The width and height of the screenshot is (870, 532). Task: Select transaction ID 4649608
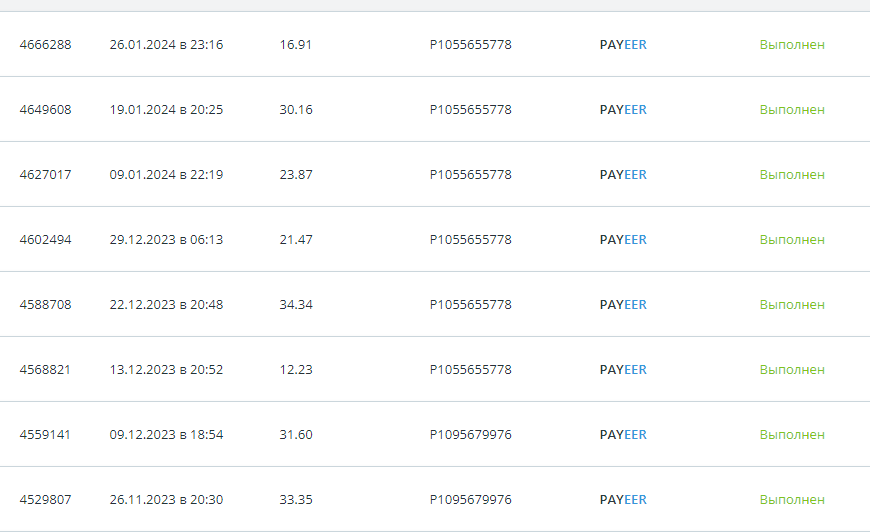(45, 109)
